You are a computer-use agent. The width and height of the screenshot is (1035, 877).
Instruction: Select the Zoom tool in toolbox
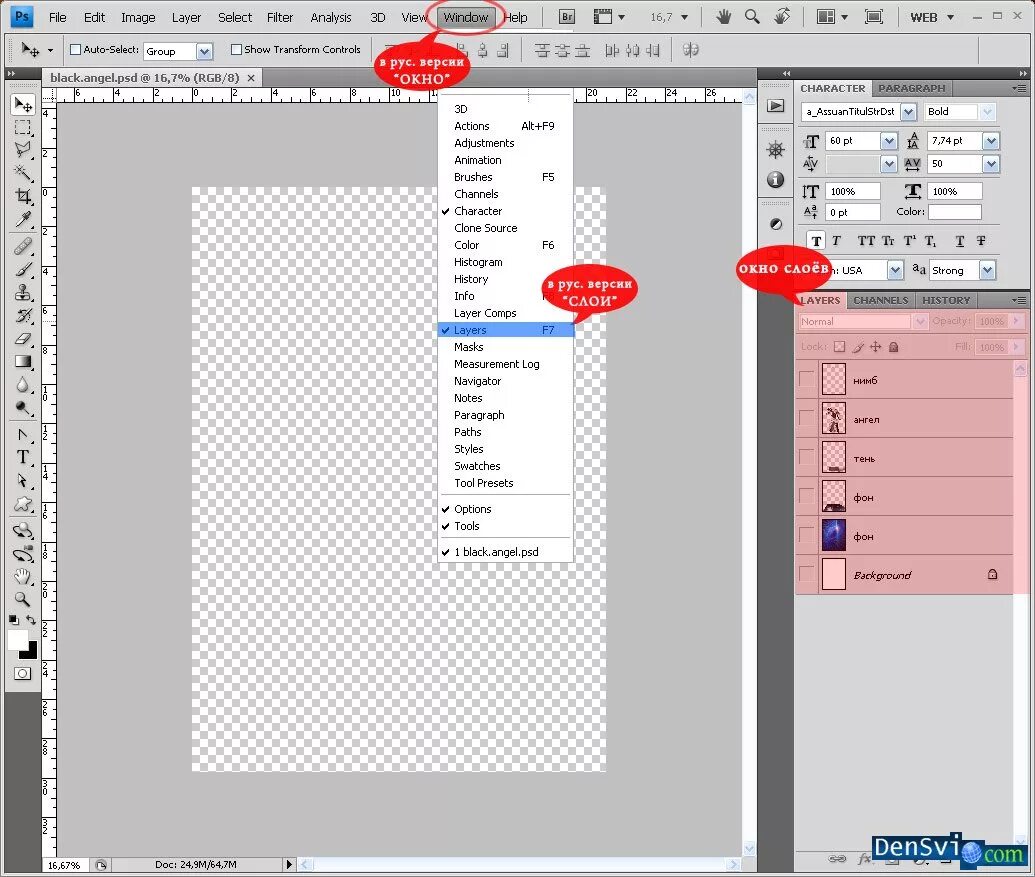23,599
